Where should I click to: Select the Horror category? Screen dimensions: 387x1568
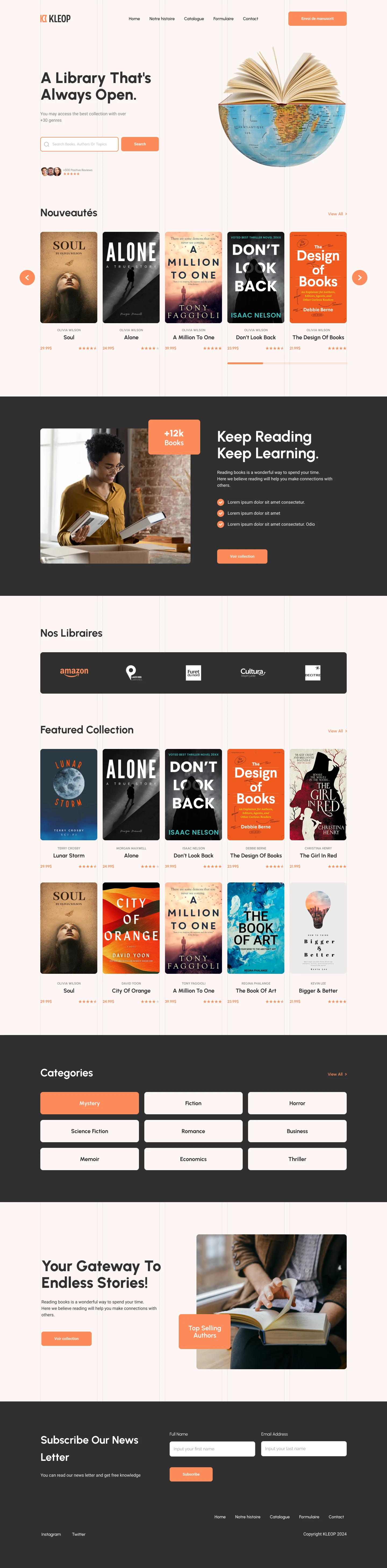[x=298, y=1103]
